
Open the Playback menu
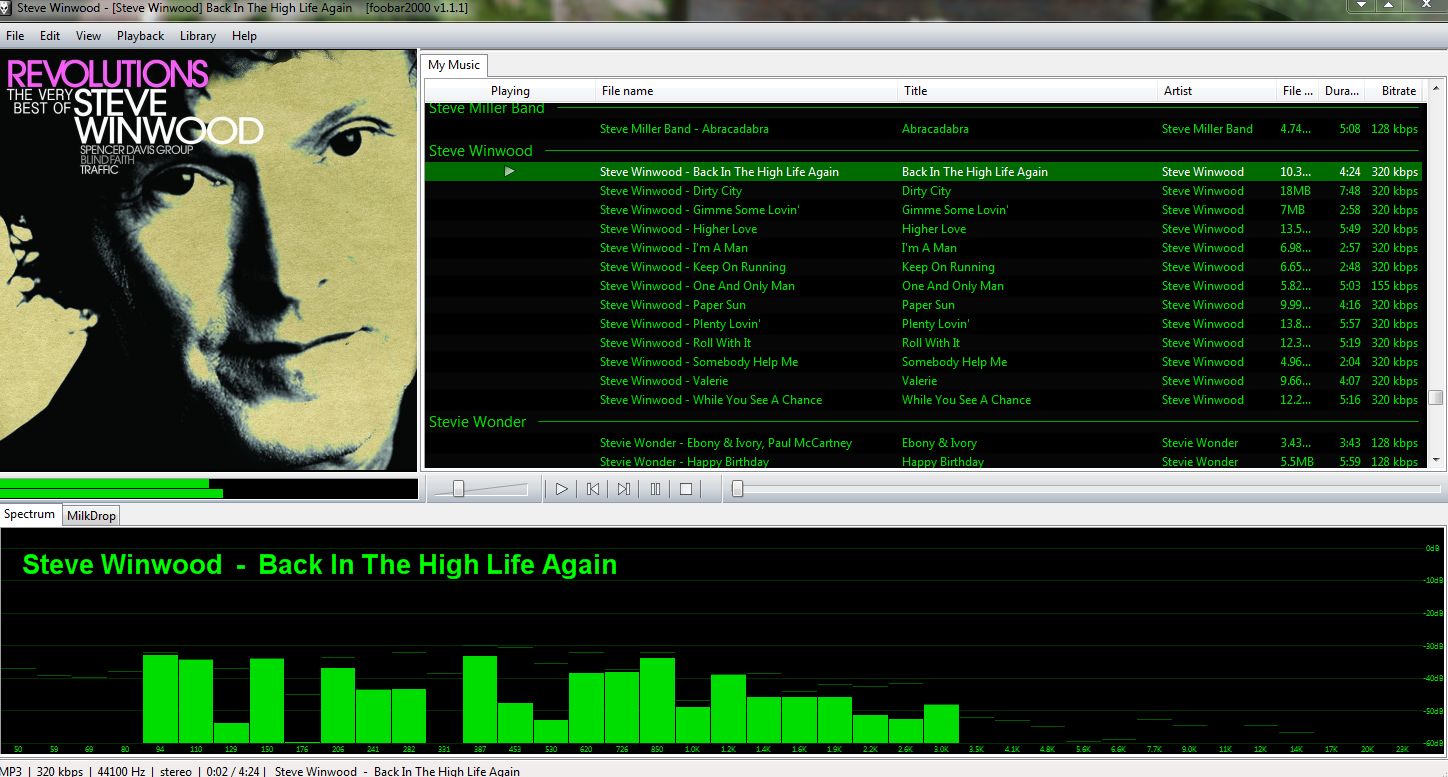point(140,36)
